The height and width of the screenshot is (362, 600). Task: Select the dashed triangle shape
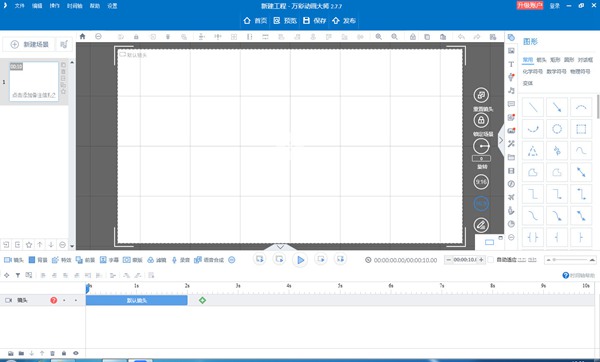click(x=533, y=151)
